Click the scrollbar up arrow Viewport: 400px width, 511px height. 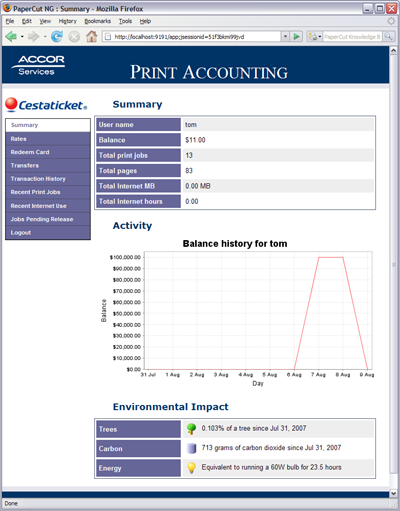point(393,51)
